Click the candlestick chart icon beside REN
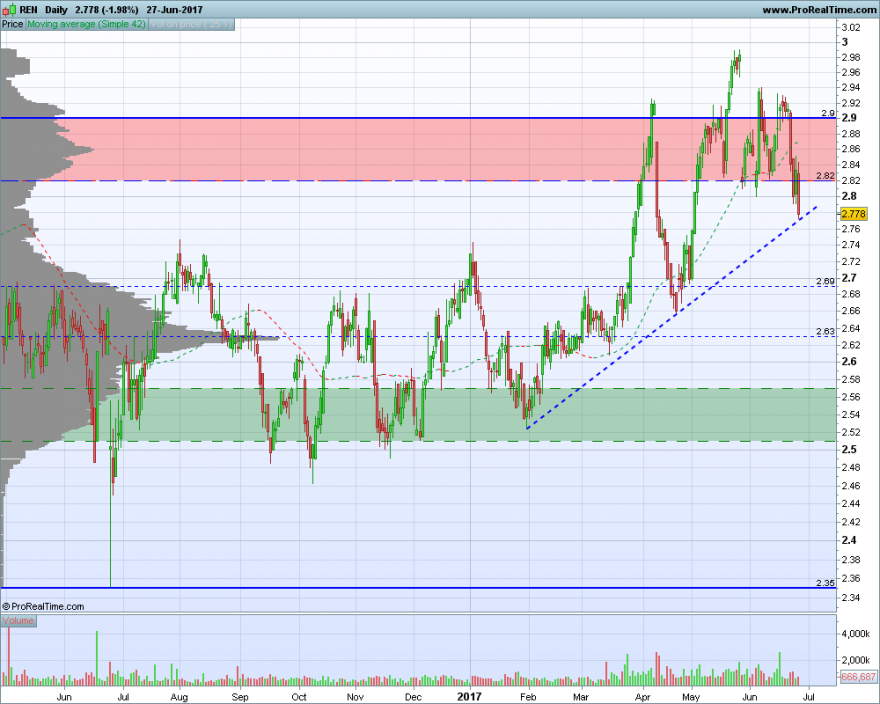 9,10
